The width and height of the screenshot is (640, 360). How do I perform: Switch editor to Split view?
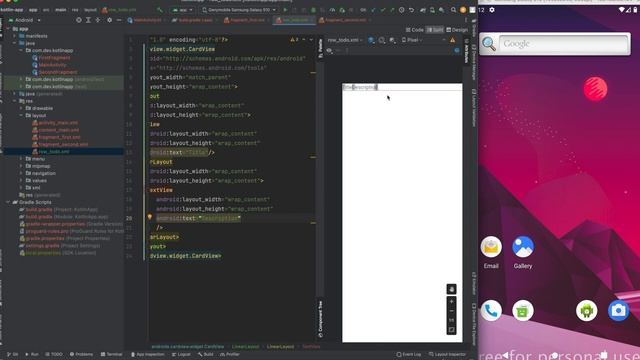pyautogui.click(x=435, y=30)
